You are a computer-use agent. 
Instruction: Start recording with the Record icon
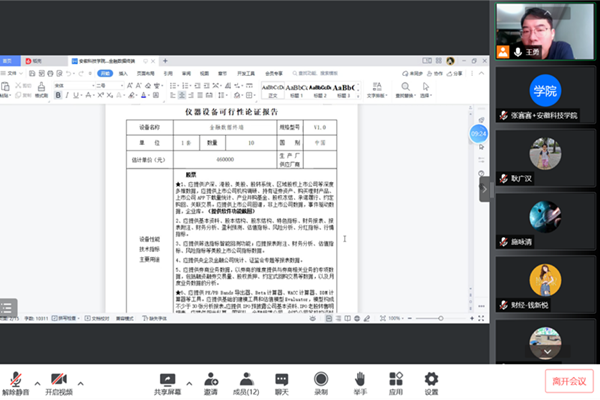[321, 380]
